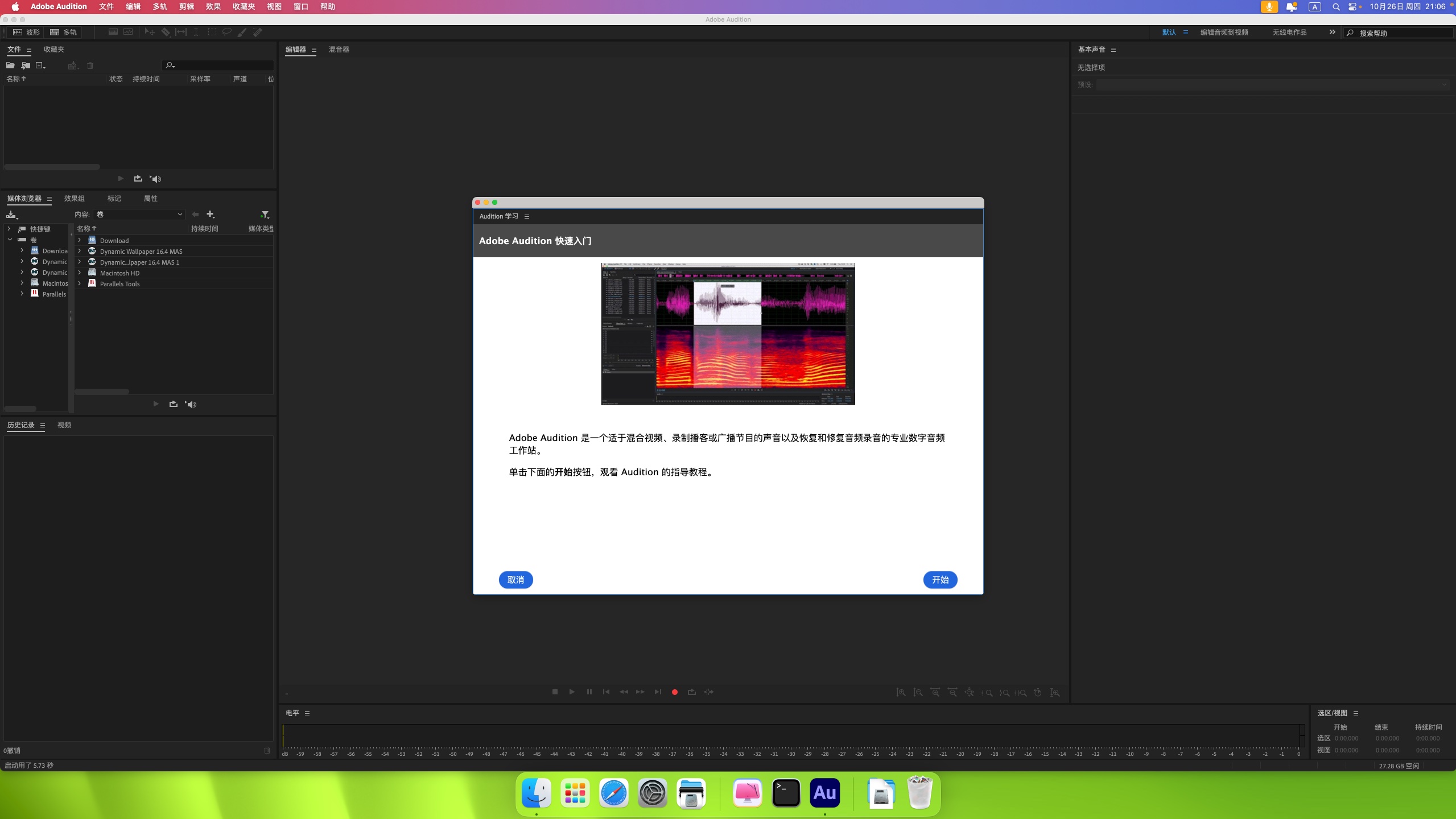The width and height of the screenshot is (1456, 819).
Task: Open the Markers (标记) tab
Action: pos(114,199)
